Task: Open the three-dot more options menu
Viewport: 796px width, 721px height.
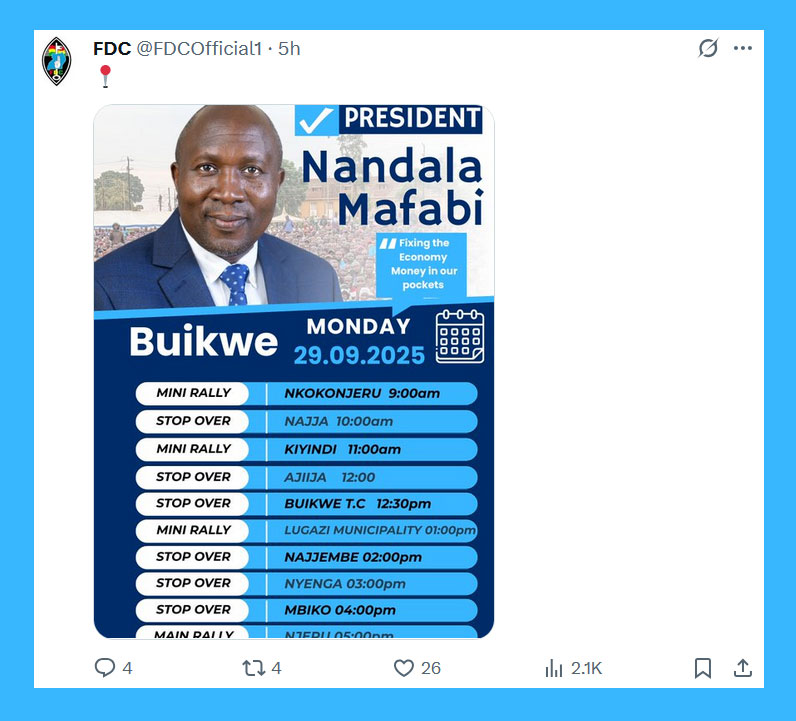Action: coord(743,48)
